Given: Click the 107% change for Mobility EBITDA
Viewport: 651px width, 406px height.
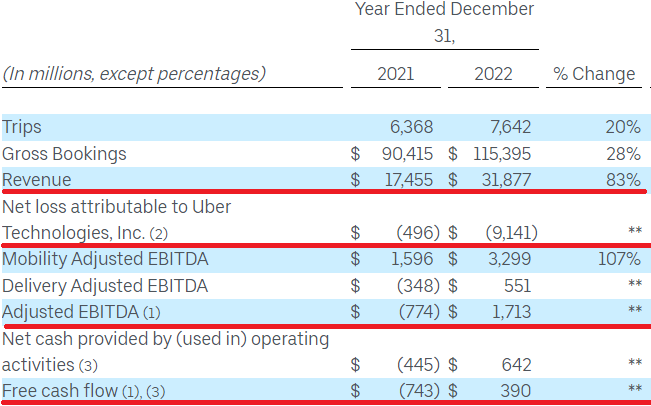Looking at the screenshot, I should tap(619, 259).
